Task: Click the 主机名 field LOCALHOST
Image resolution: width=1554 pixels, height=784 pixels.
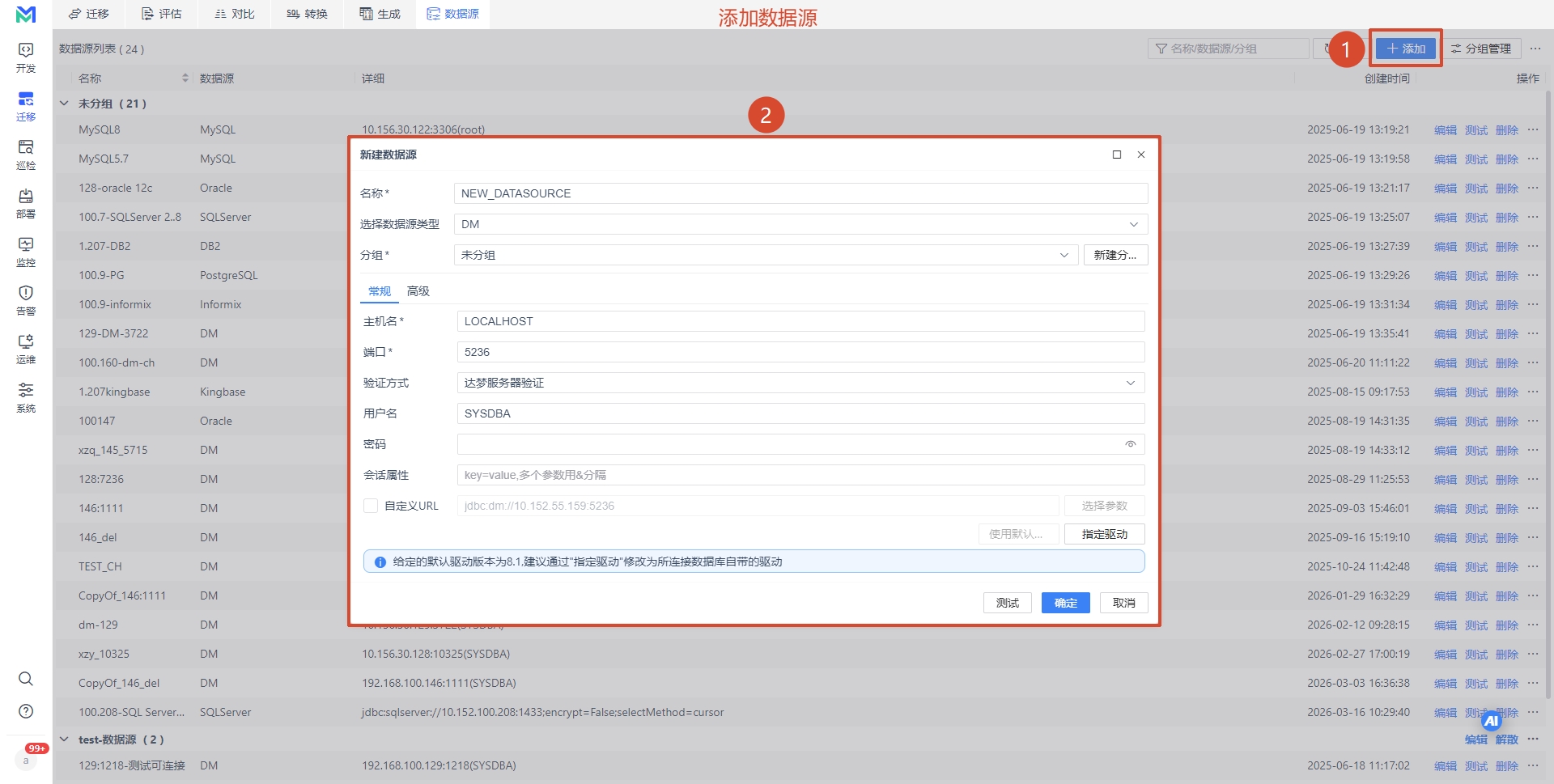Action: click(x=800, y=321)
